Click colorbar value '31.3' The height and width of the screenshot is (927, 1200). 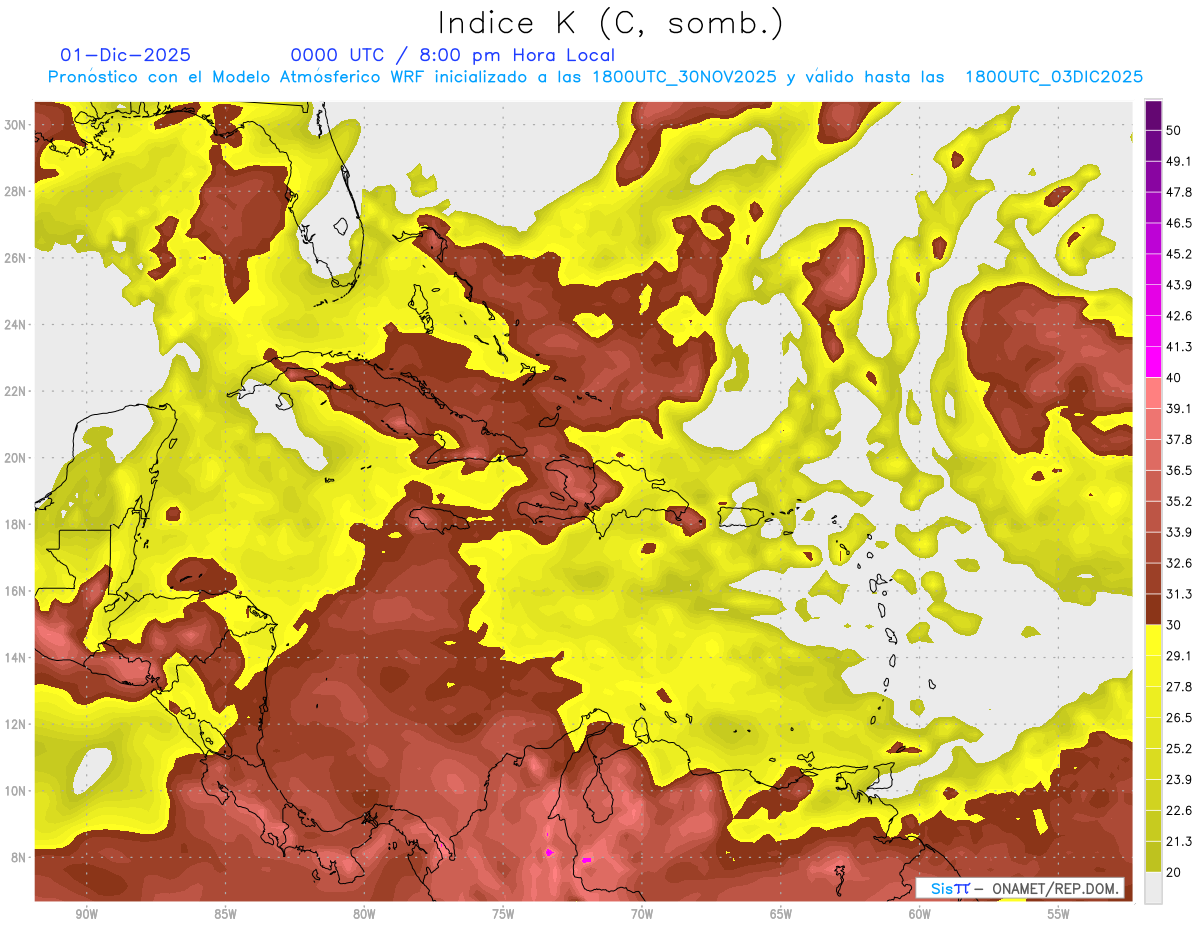coord(1178,594)
